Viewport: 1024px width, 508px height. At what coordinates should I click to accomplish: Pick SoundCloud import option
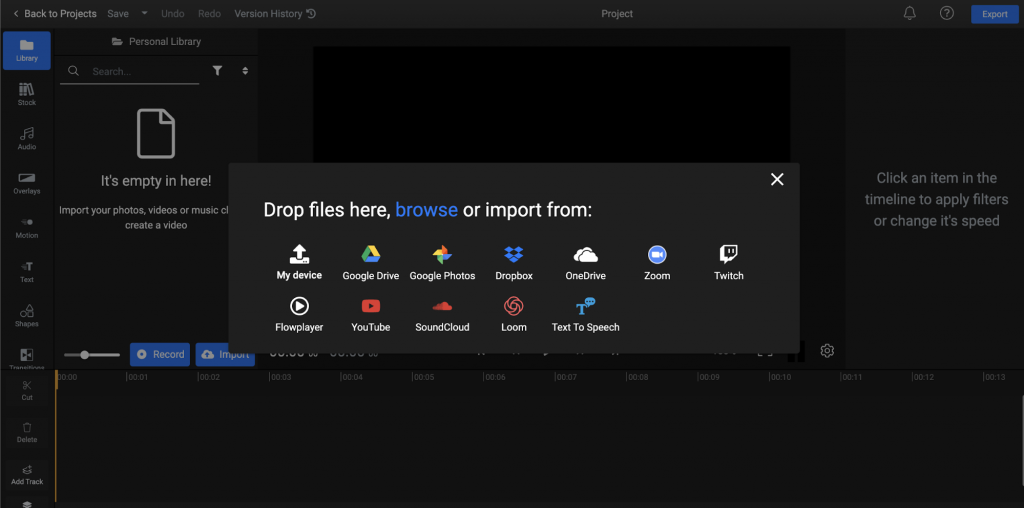click(442, 315)
